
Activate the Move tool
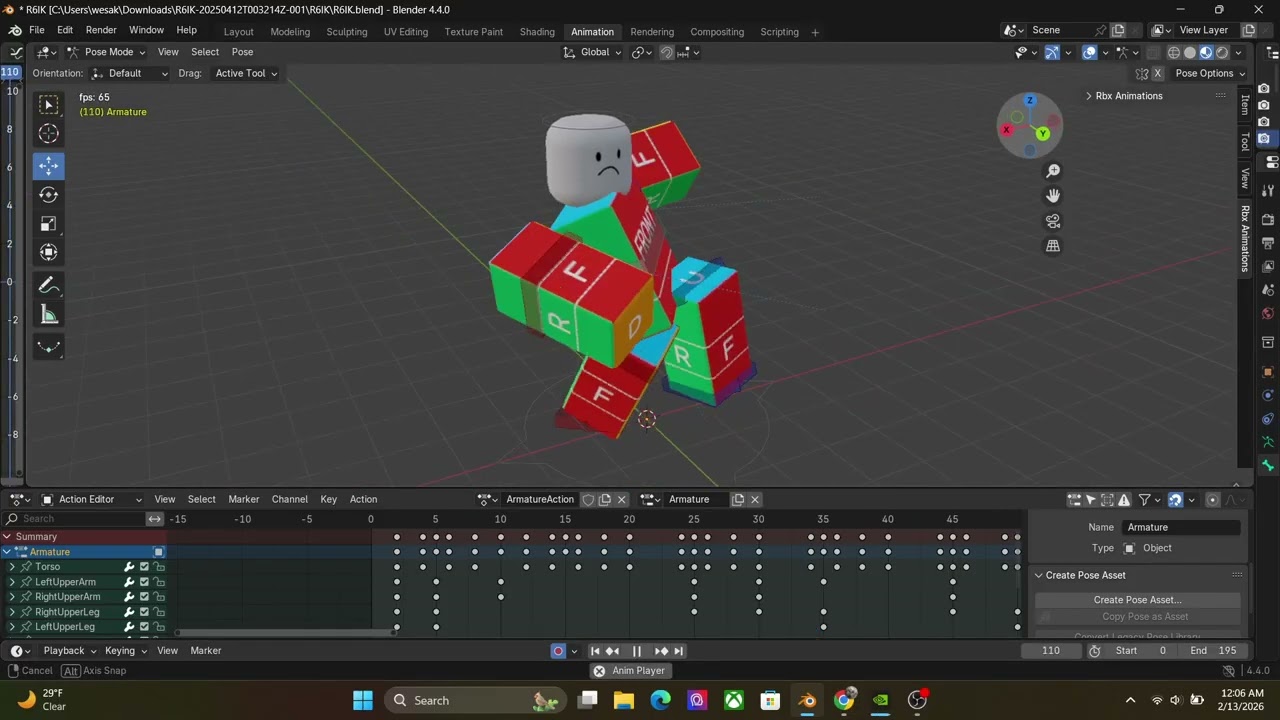pos(48,166)
